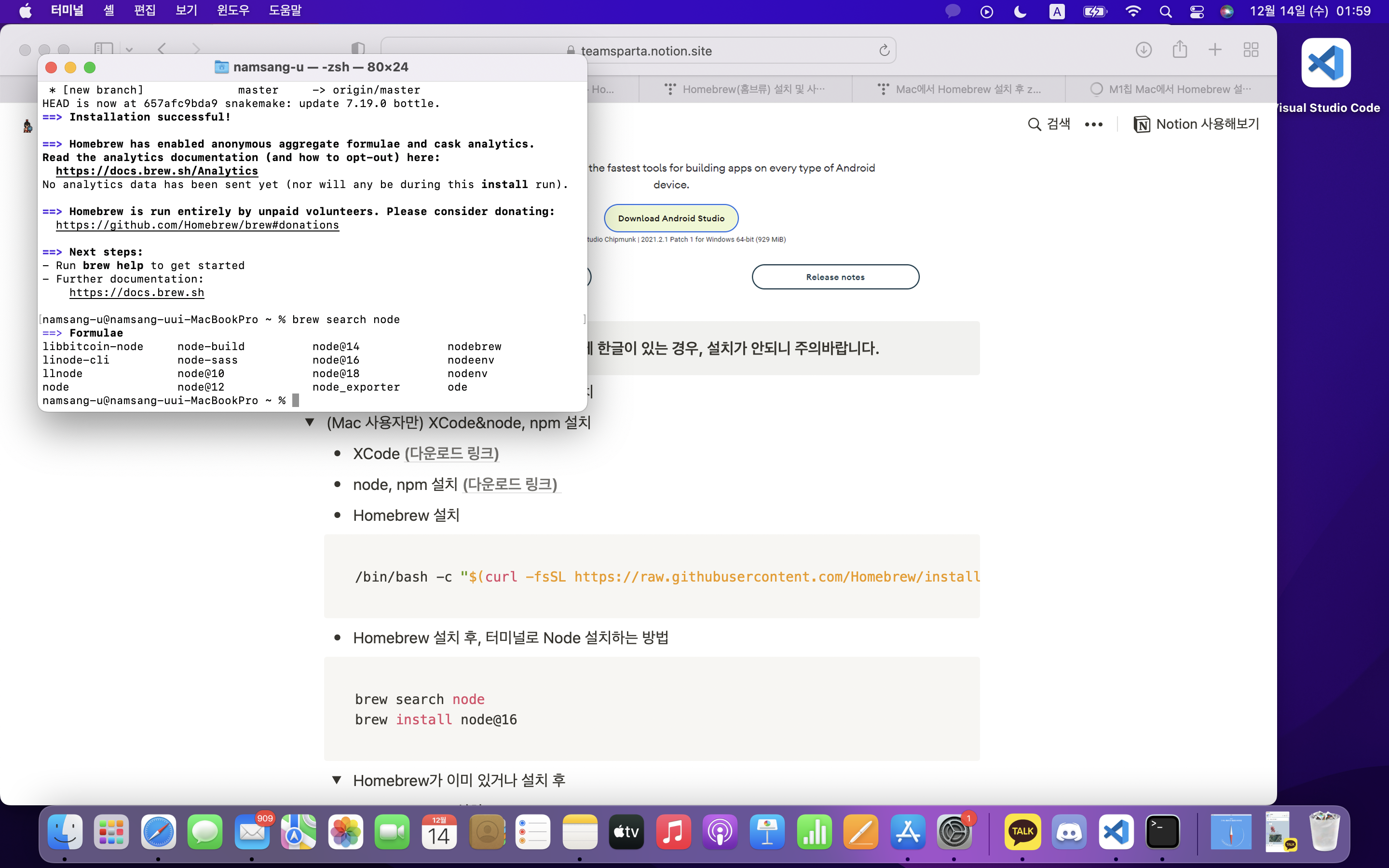The width and height of the screenshot is (1389, 868).
Task: Open Visual Studio Code in Dock
Action: 1116,831
